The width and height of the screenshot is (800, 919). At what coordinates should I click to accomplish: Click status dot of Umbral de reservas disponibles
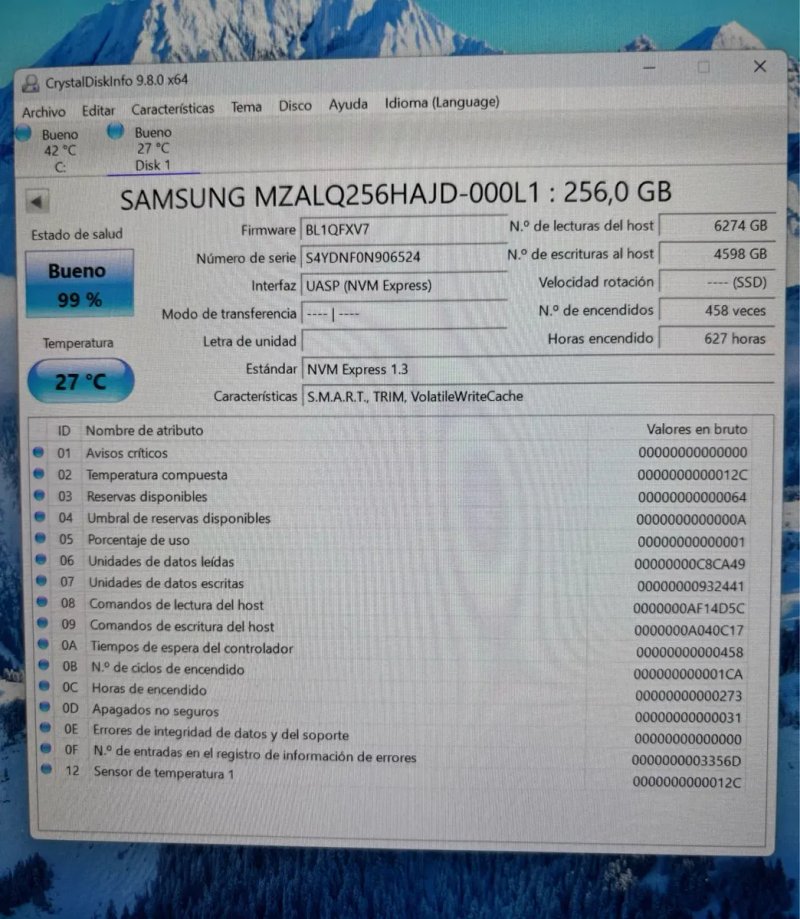(x=40, y=517)
